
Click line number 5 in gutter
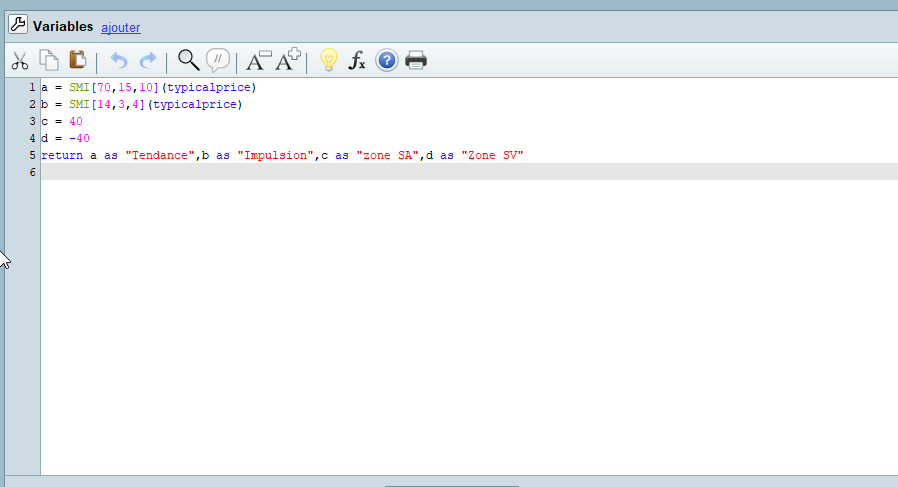coord(32,155)
